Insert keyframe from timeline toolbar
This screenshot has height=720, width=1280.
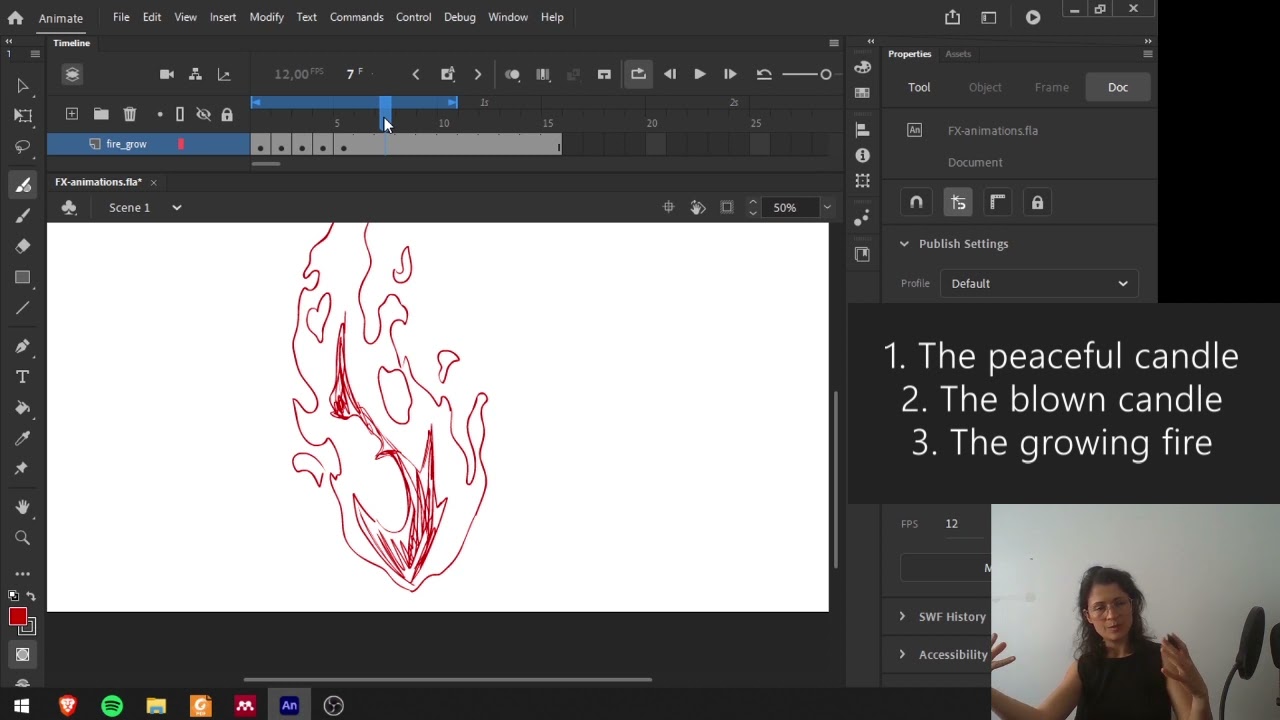[448, 74]
